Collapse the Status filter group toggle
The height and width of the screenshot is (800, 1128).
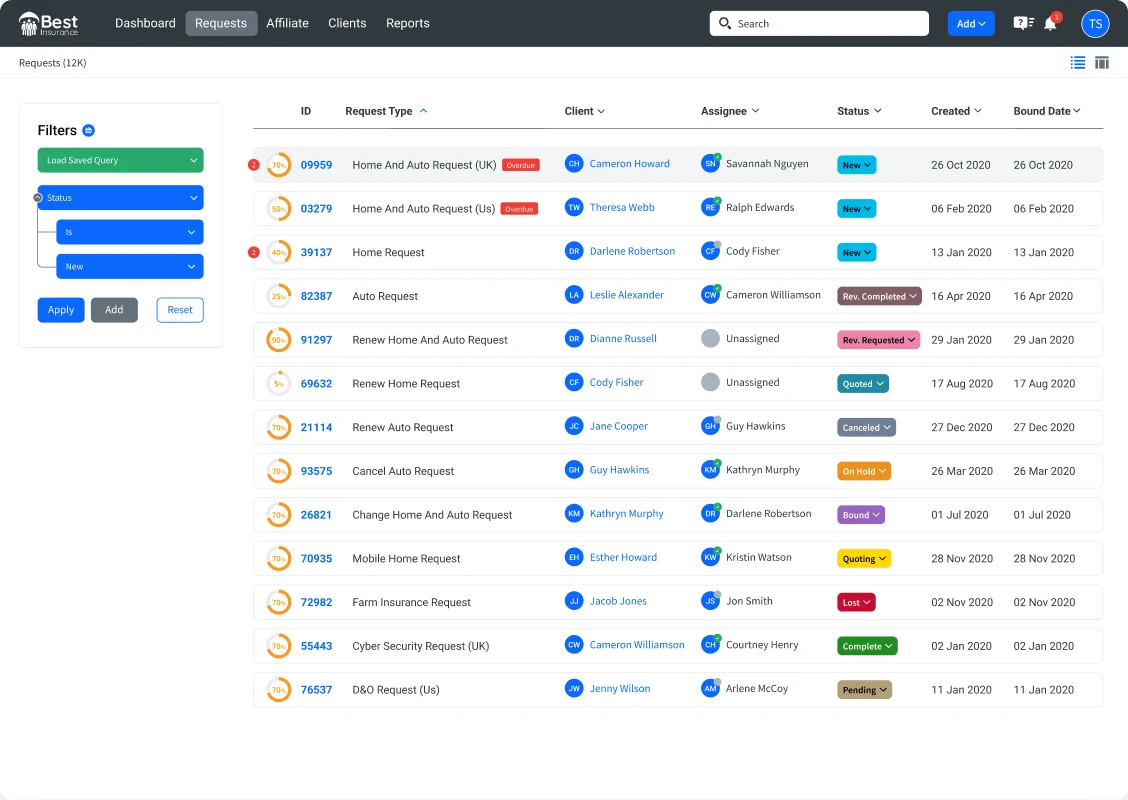coord(38,198)
